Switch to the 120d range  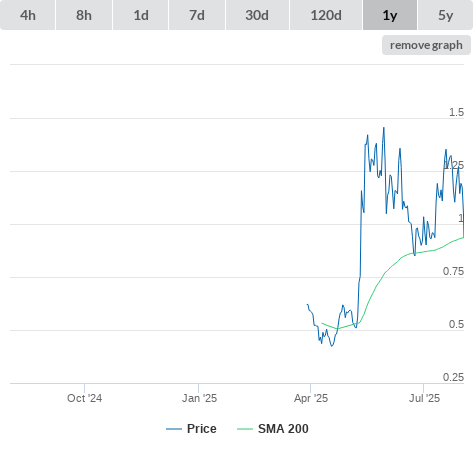click(326, 15)
